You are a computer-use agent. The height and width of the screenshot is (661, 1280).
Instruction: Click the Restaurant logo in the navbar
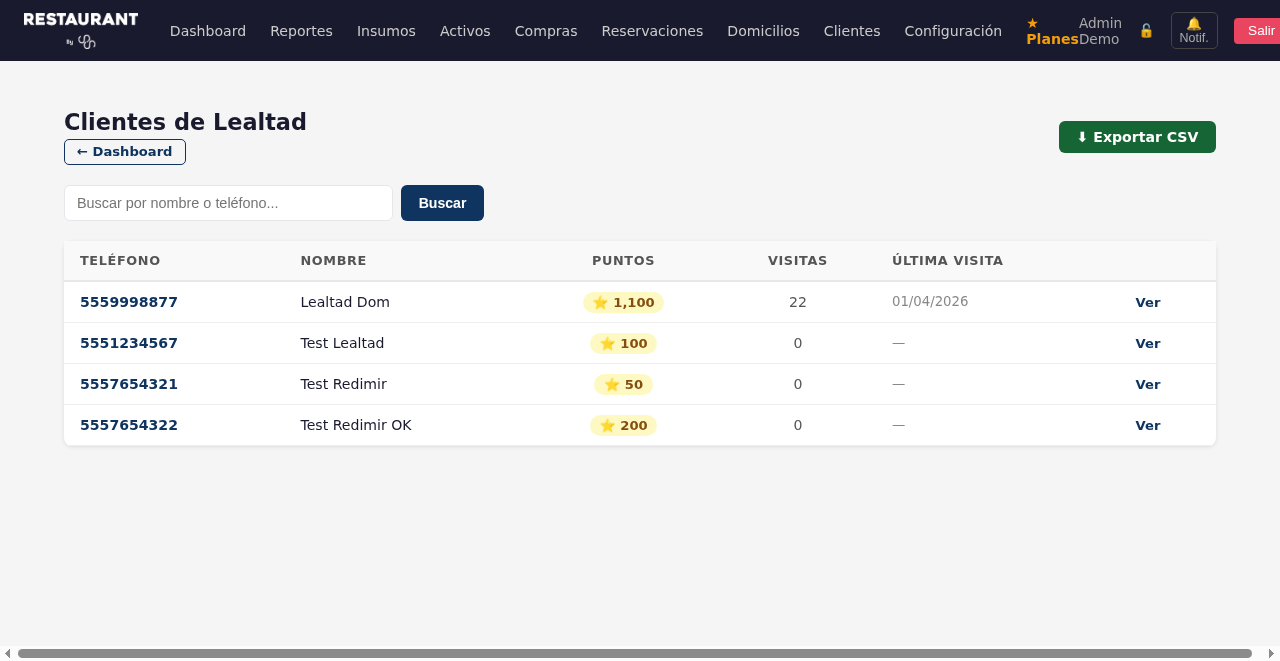pyautogui.click(x=81, y=30)
